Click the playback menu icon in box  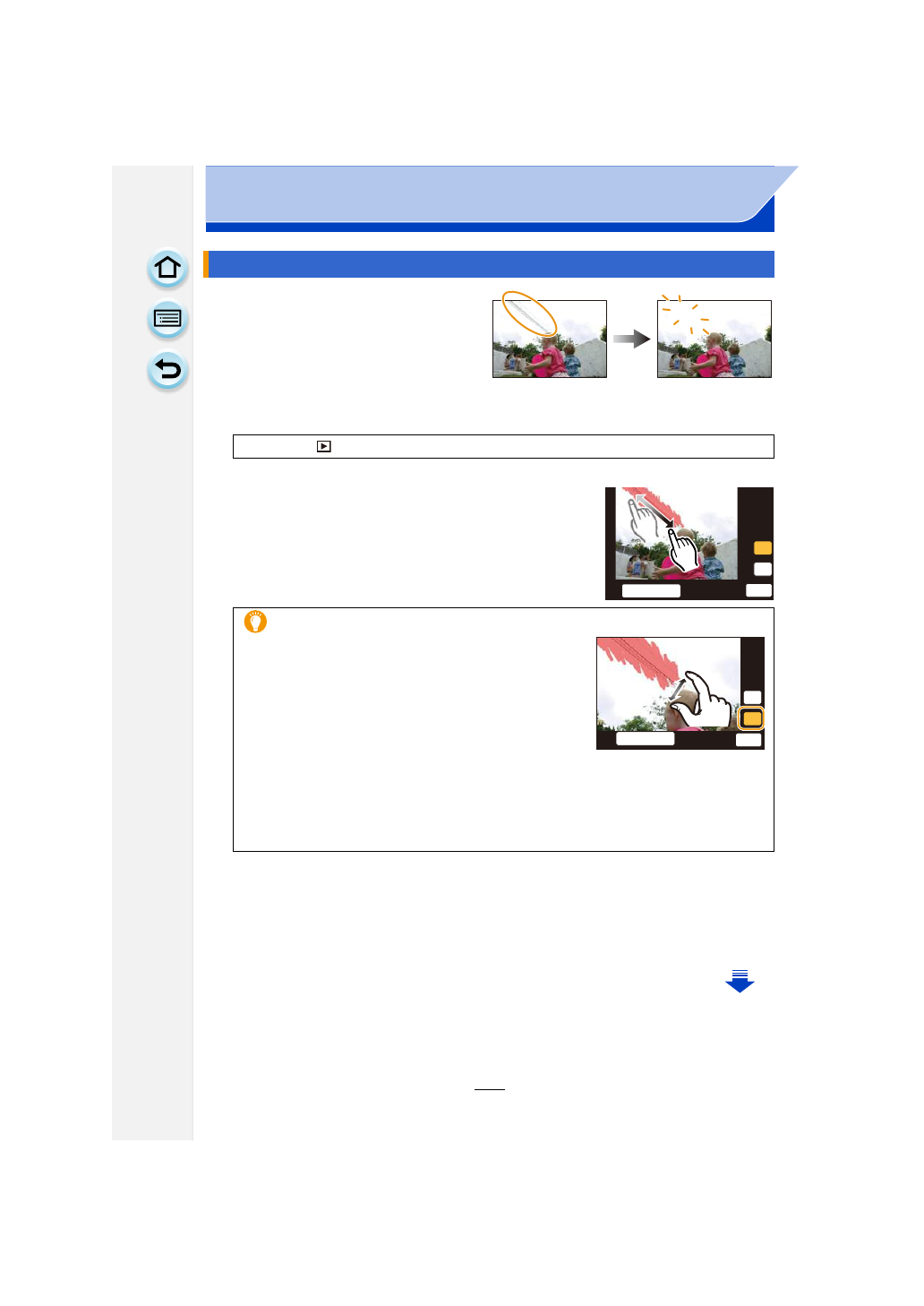coord(324,446)
